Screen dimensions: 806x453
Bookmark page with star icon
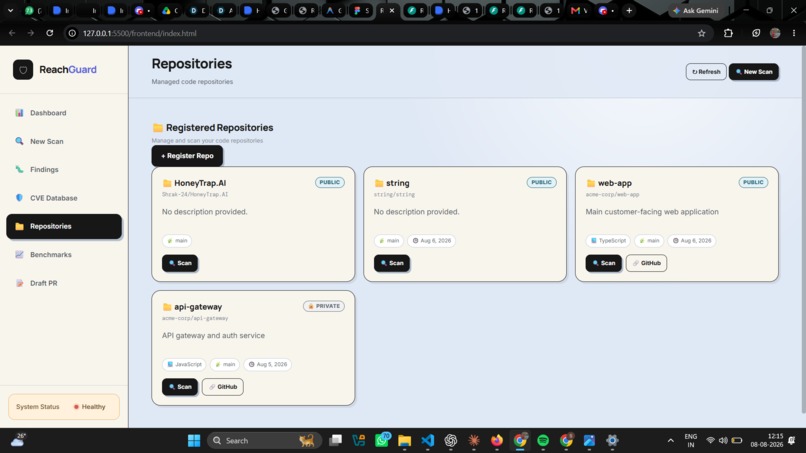click(702, 33)
